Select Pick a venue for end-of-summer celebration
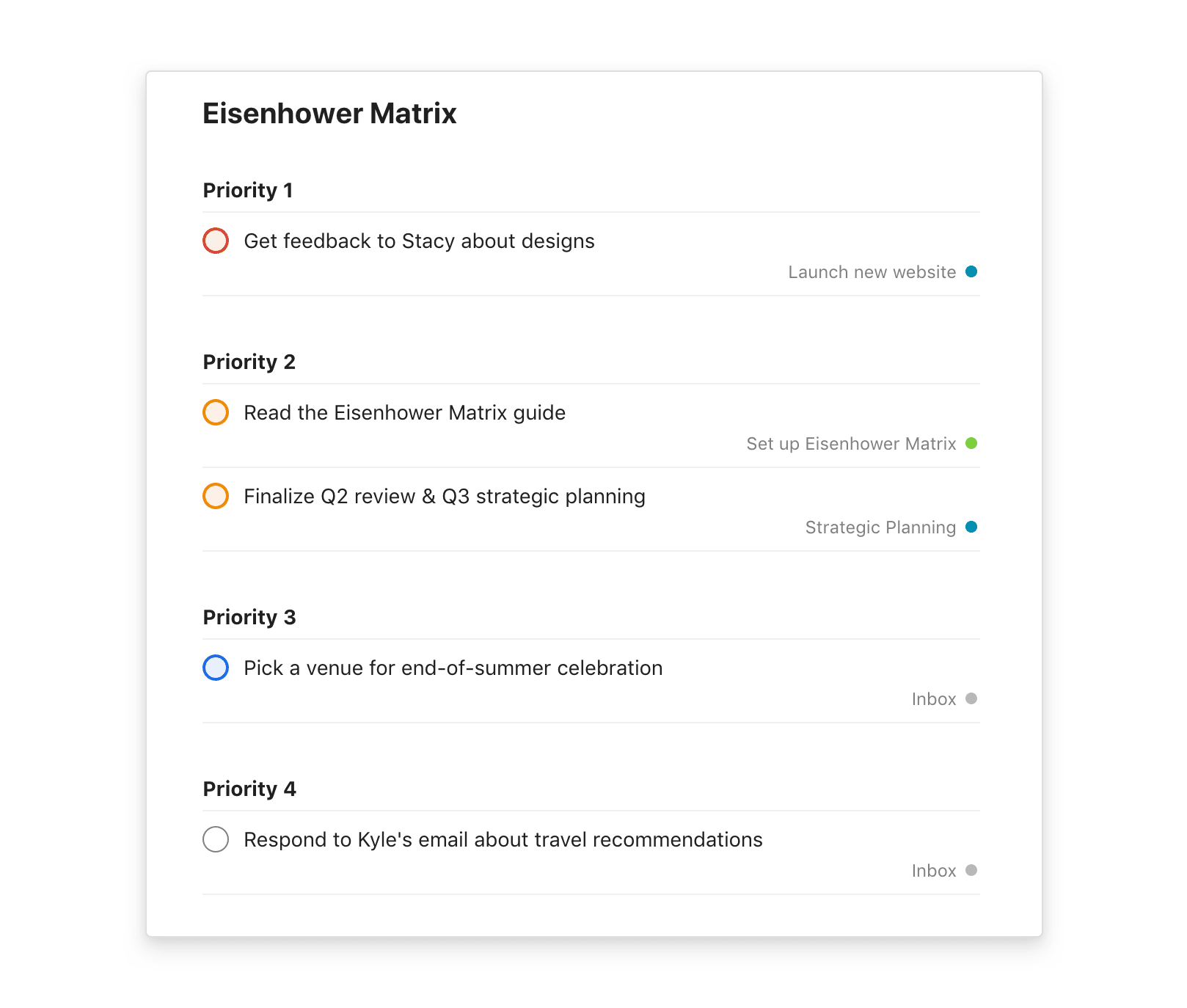 (x=453, y=668)
